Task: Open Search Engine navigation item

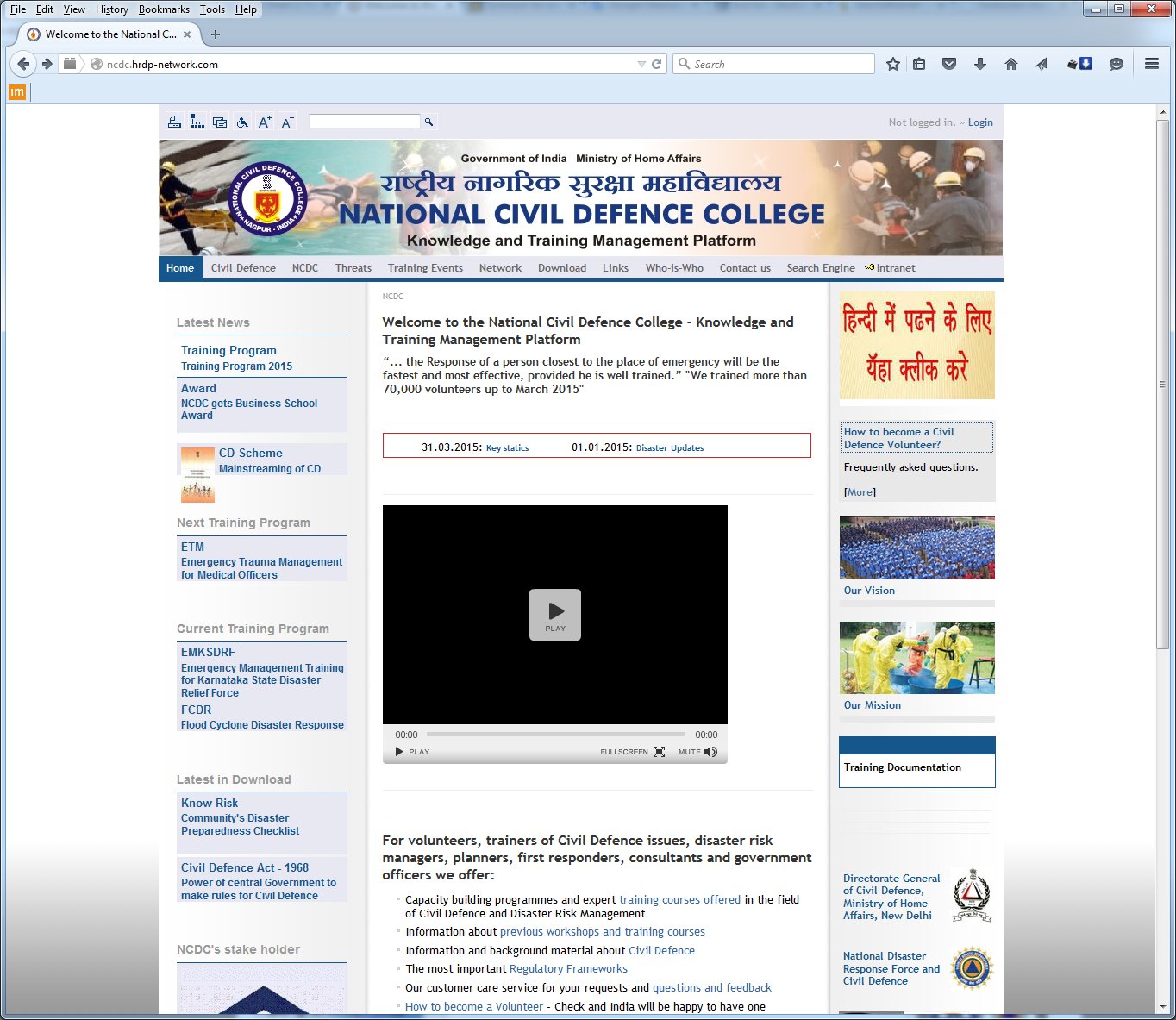Action: [x=821, y=268]
